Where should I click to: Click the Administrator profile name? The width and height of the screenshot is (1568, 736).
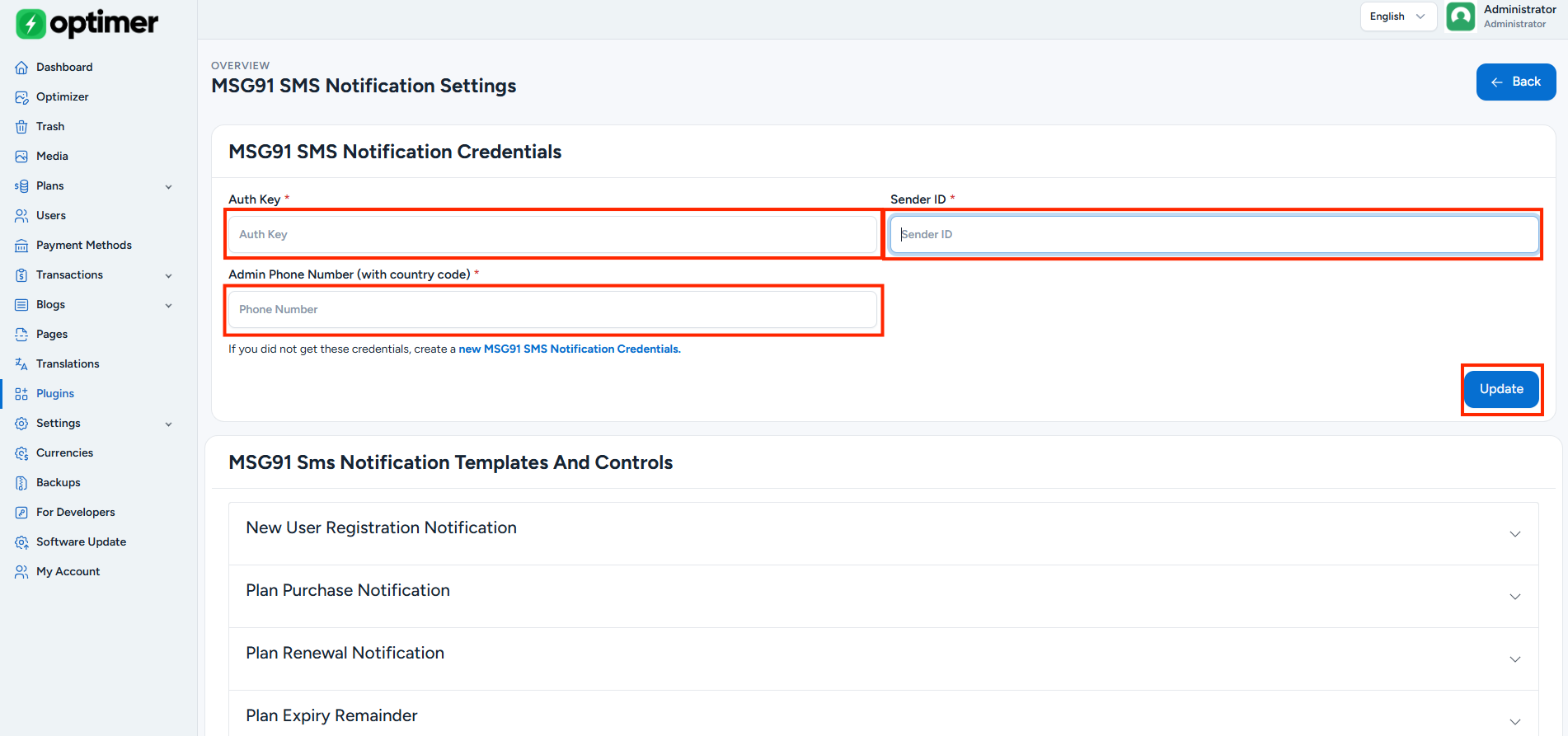click(1519, 10)
